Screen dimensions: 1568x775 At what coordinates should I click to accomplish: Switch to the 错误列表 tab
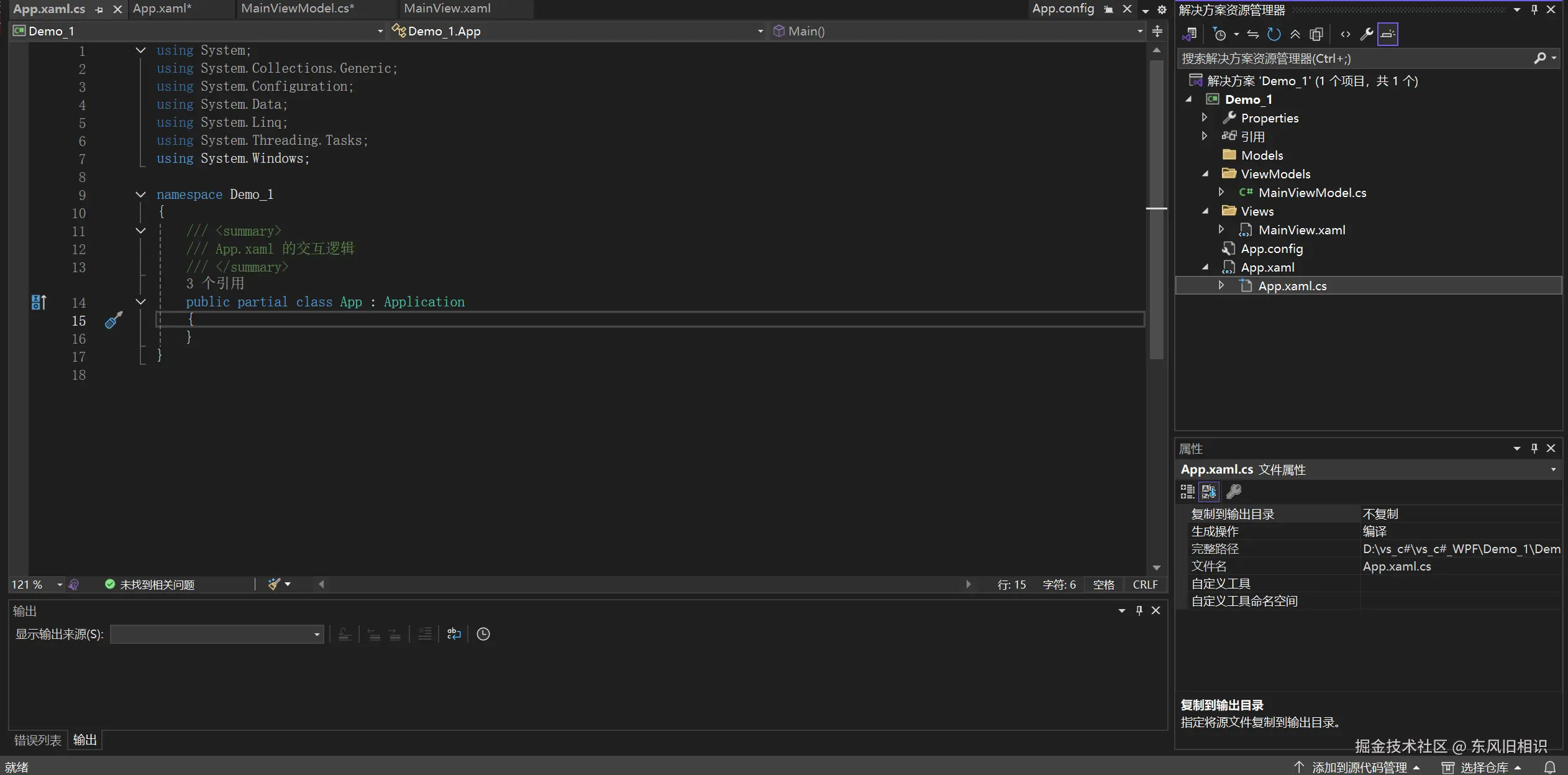tap(38, 740)
